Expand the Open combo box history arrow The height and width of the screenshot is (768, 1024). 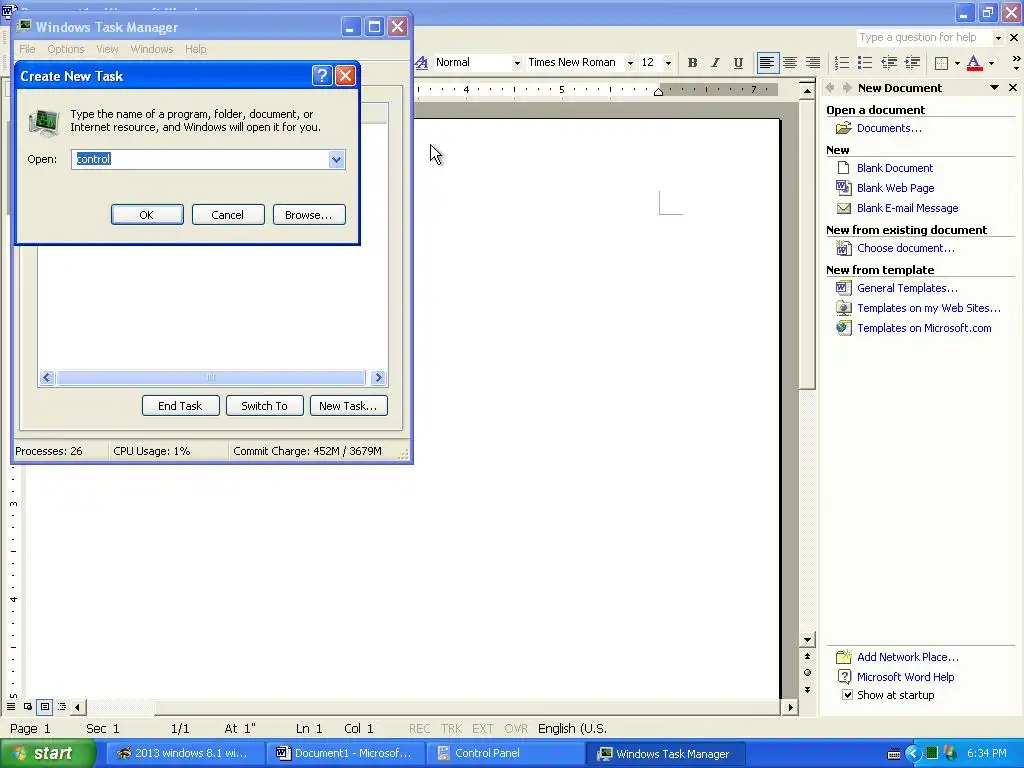[x=336, y=159]
